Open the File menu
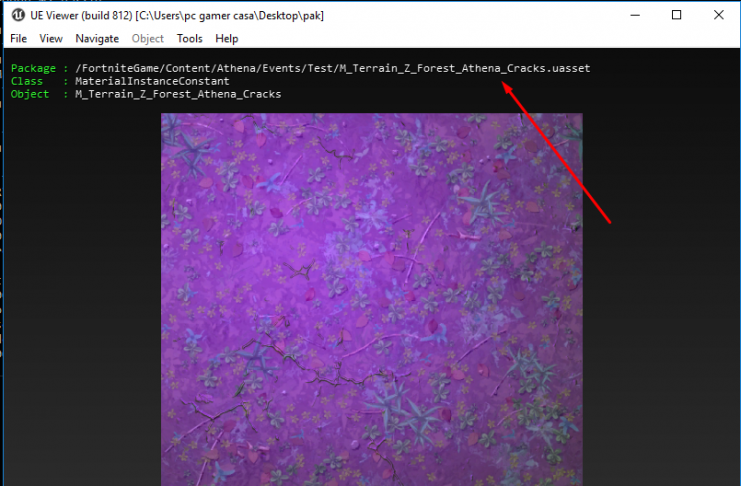Image resolution: width=741 pixels, height=486 pixels. pyautogui.click(x=18, y=38)
